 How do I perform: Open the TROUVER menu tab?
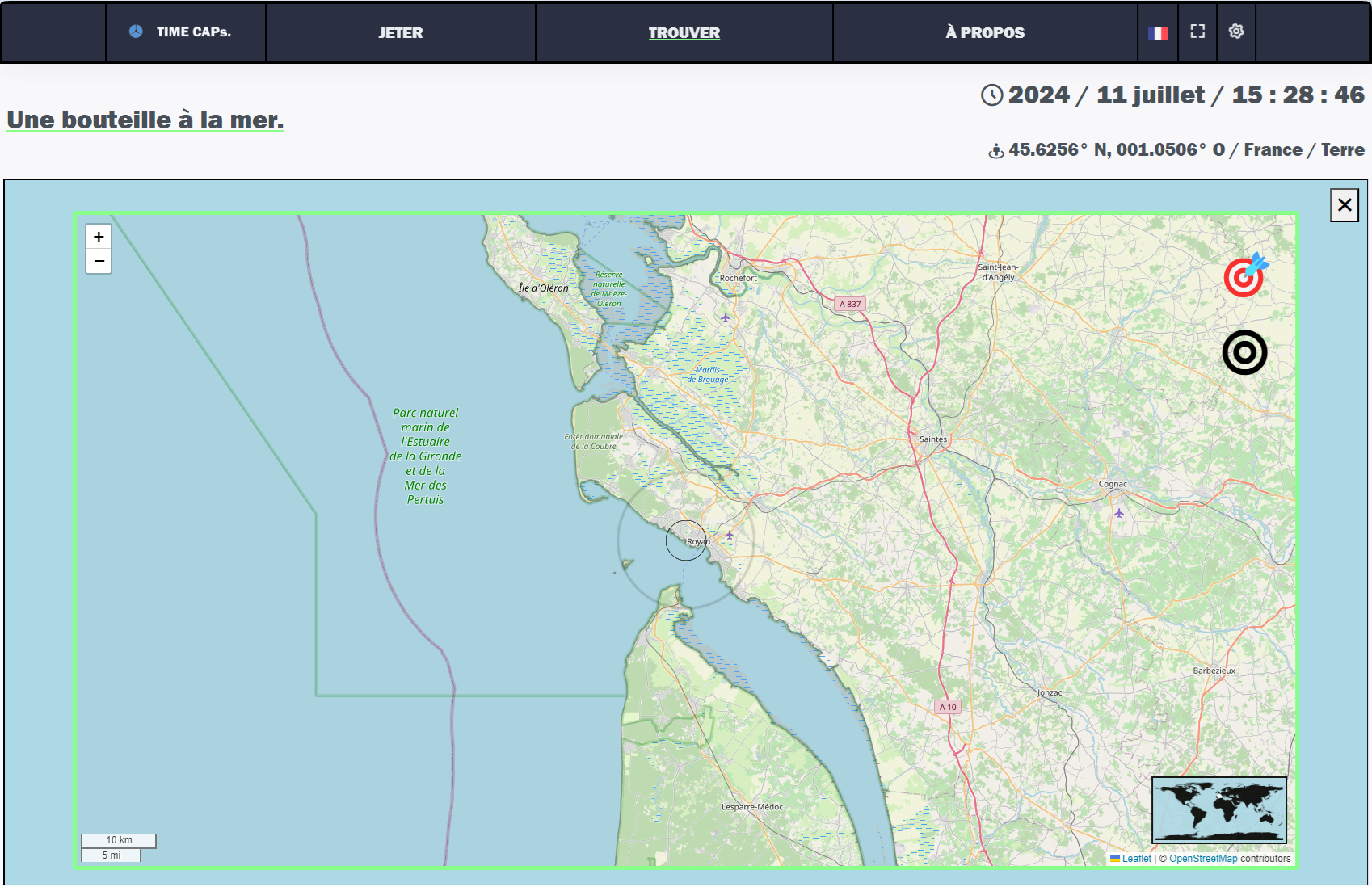pyautogui.click(x=684, y=33)
